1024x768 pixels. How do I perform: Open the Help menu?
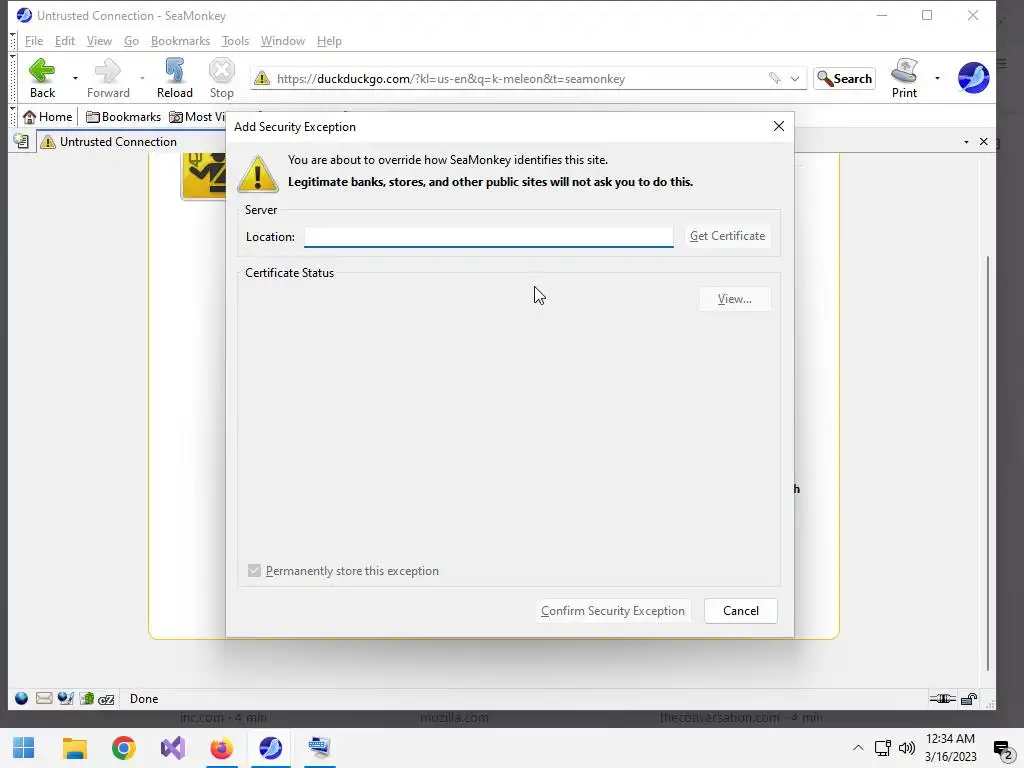pyautogui.click(x=329, y=40)
